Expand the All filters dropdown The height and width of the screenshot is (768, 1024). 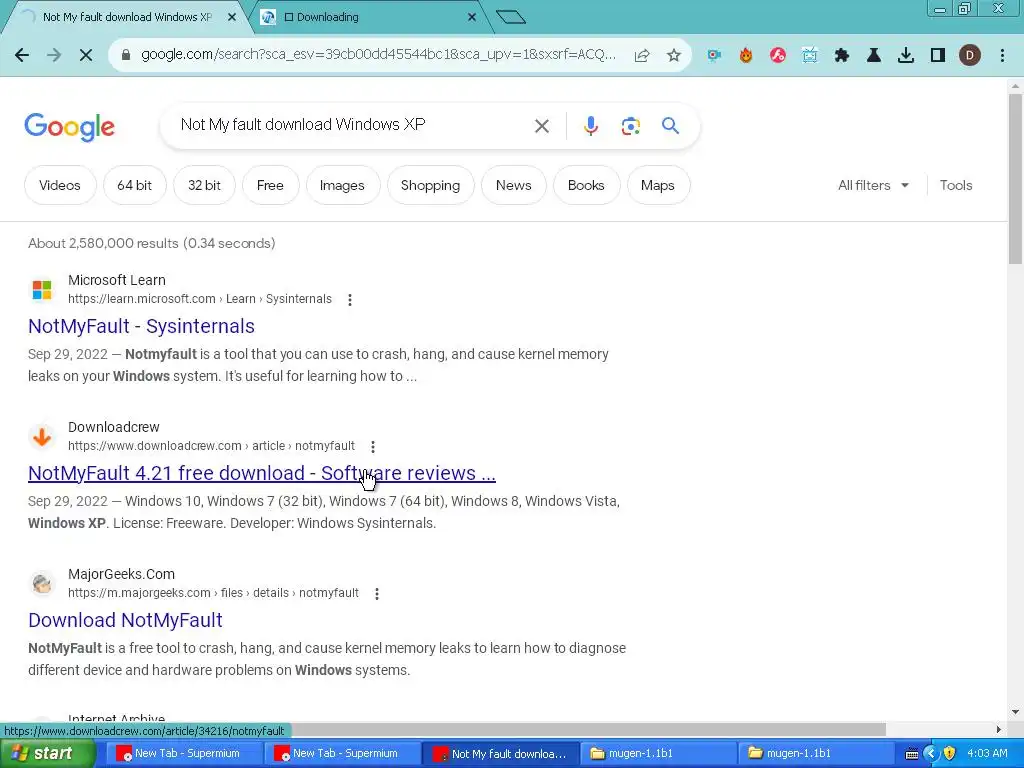873,185
